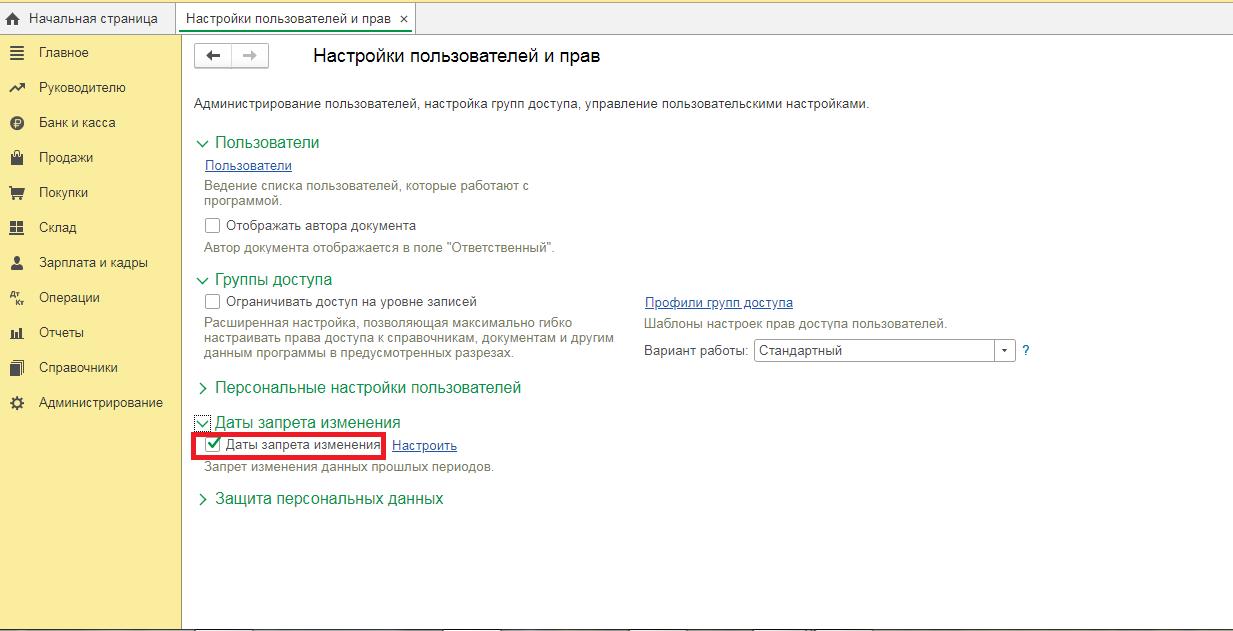The image size is (1233, 631).
Task: Expand Персональные настройки пользователей section
Action: pyautogui.click(x=203, y=388)
